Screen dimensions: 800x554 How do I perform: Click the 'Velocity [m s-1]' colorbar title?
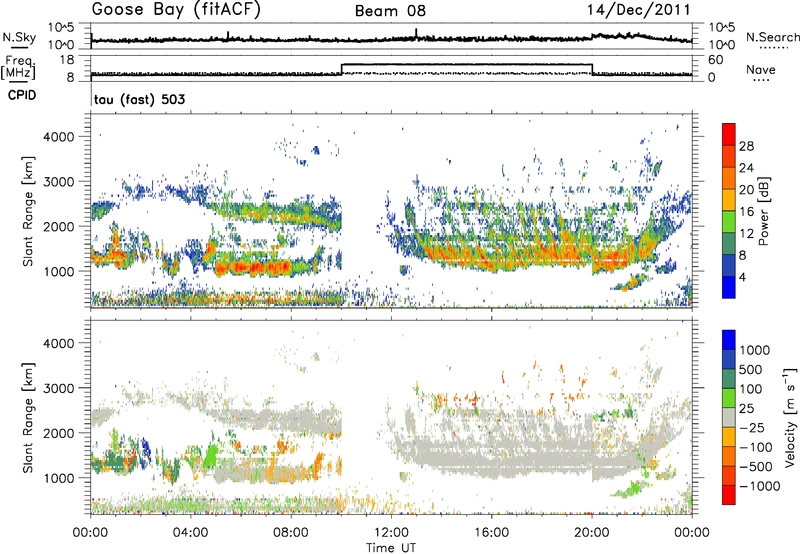point(790,417)
